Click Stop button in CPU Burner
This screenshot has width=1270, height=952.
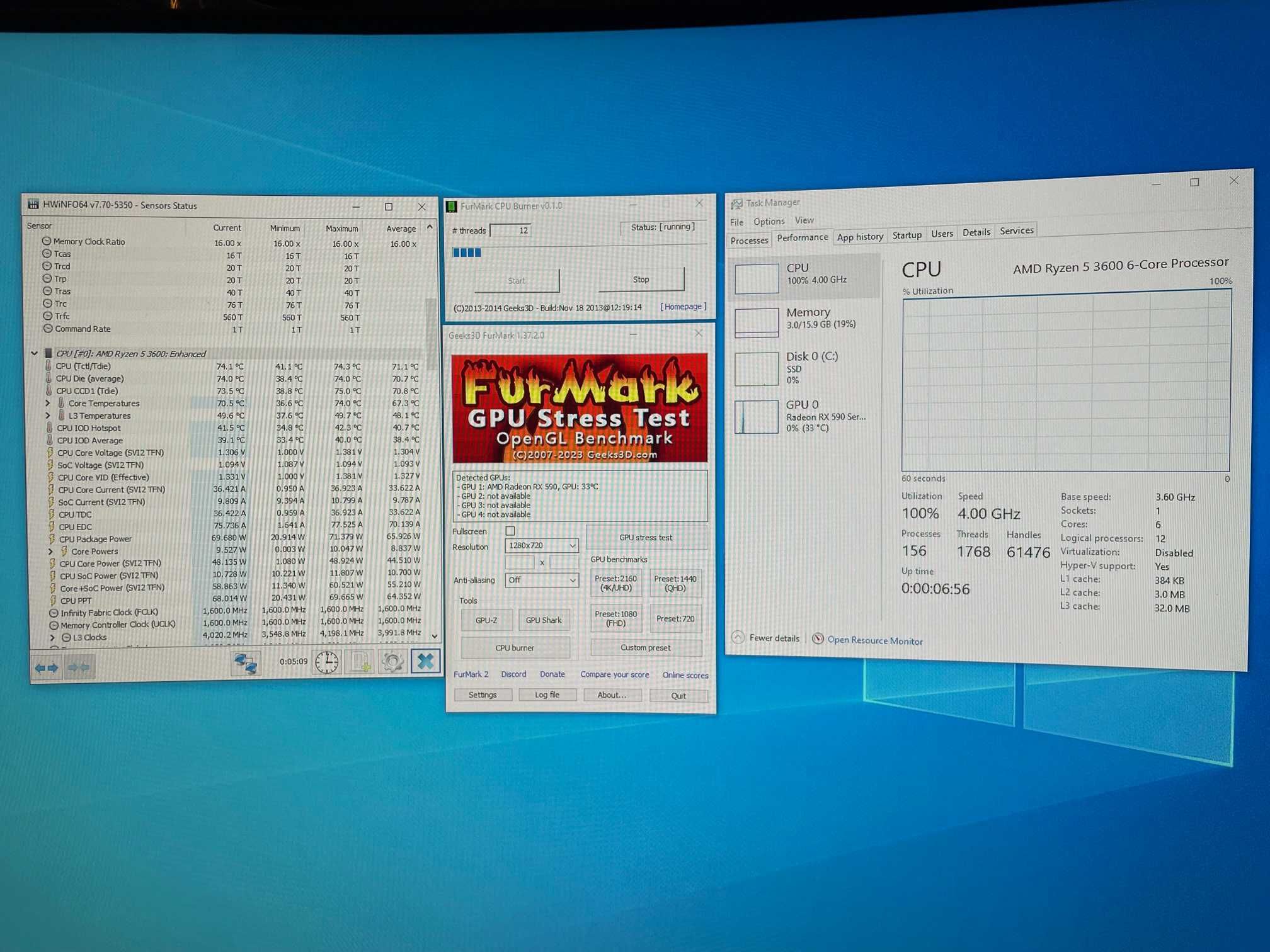point(641,280)
